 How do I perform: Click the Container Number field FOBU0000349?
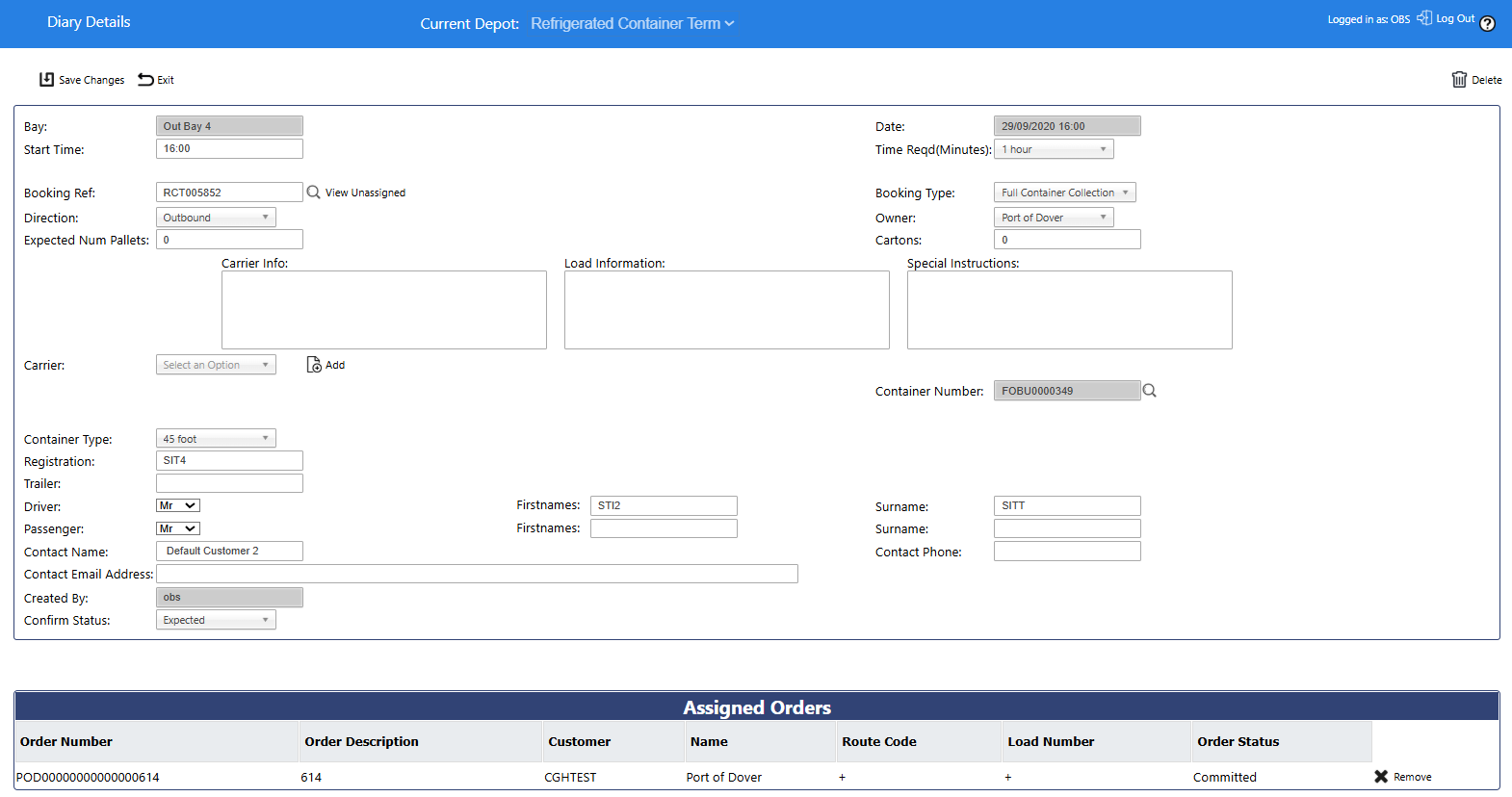pos(1067,391)
